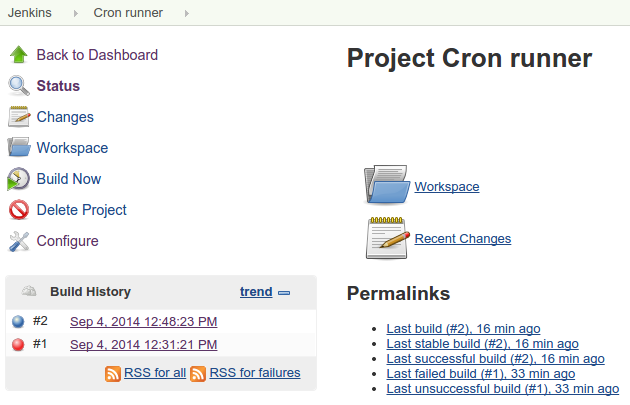This screenshot has width=630, height=405.
Task: Click build number #2 in history
Action: tap(40, 321)
